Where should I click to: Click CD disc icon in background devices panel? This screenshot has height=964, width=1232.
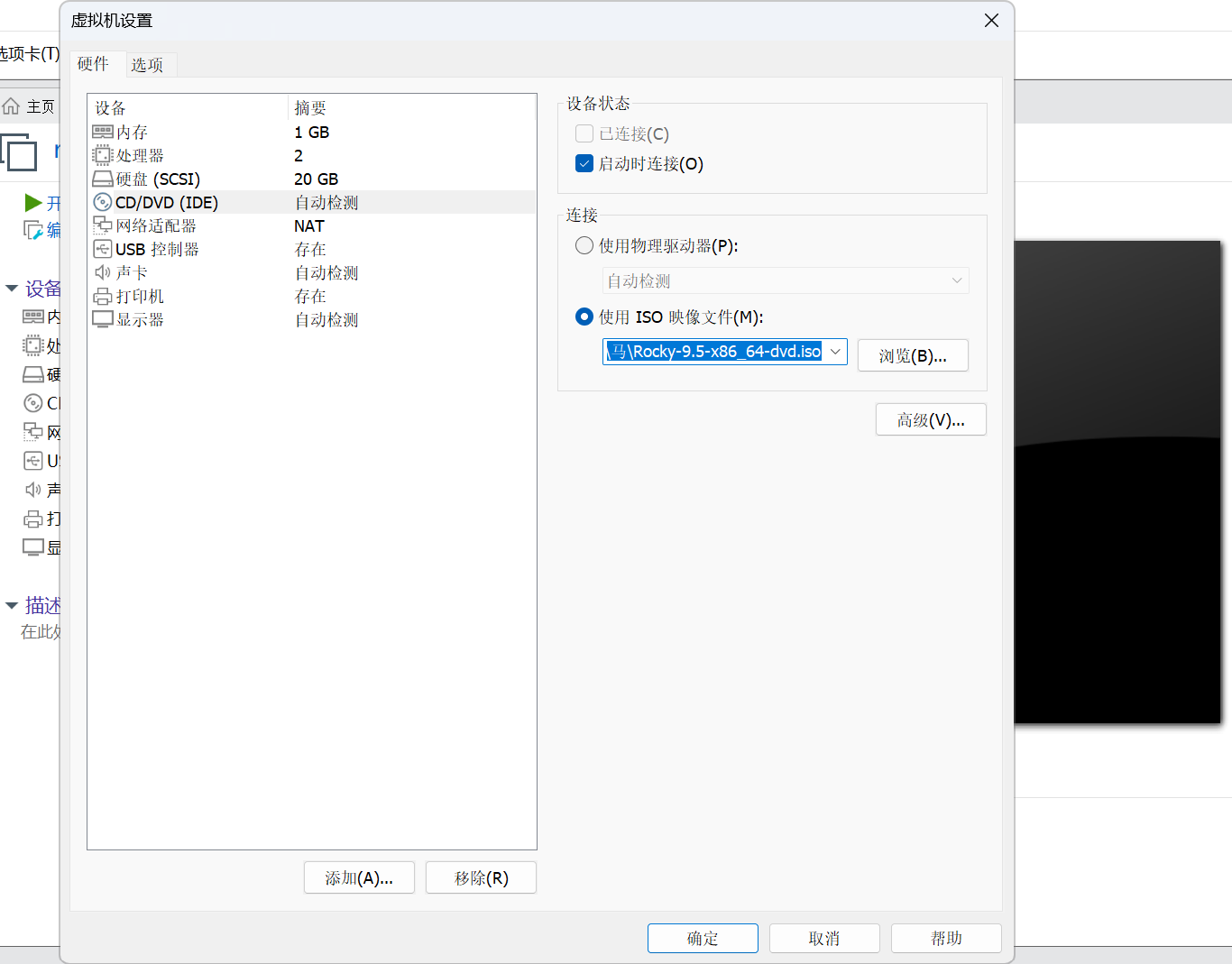pyautogui.click(x=33, y=403)
